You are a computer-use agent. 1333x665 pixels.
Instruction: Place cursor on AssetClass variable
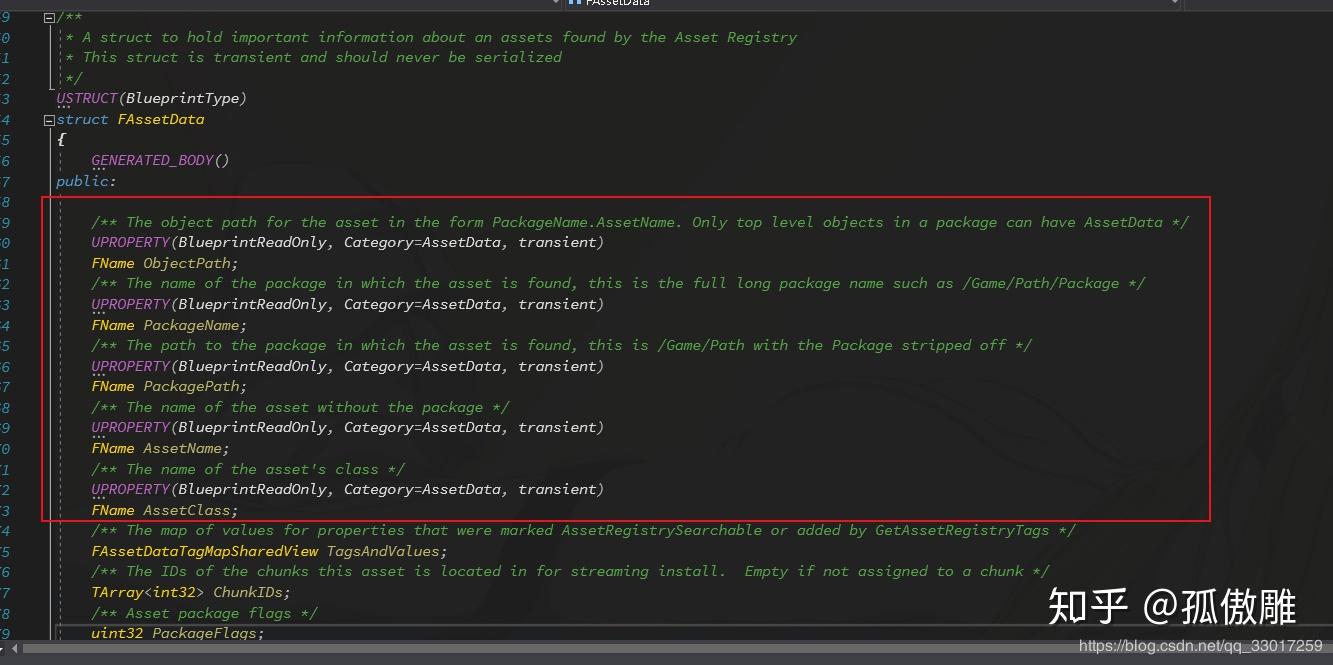pyautogui.click(x=187, y=510)
